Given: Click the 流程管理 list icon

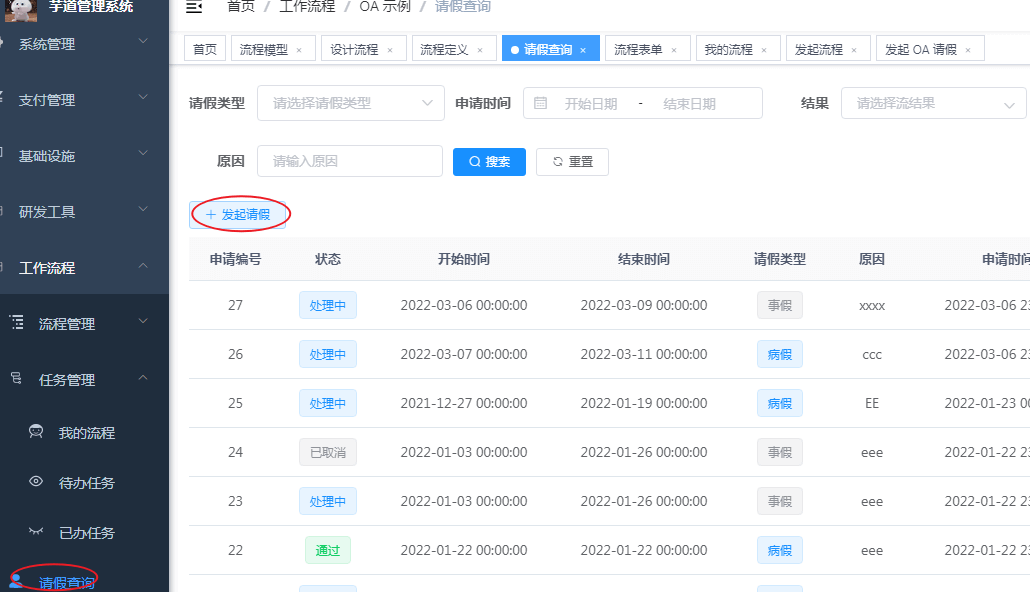Looking at the screenshot, I should coord(16,322).
